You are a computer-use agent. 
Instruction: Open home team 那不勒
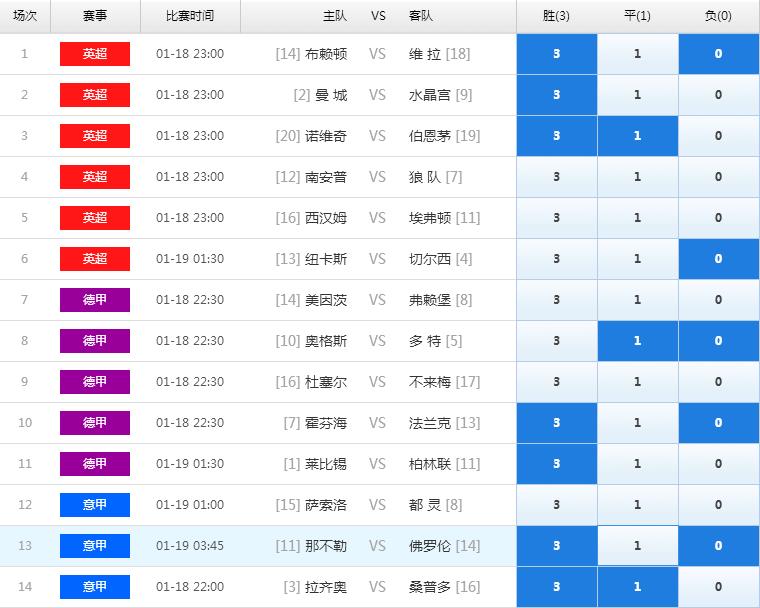326,545
